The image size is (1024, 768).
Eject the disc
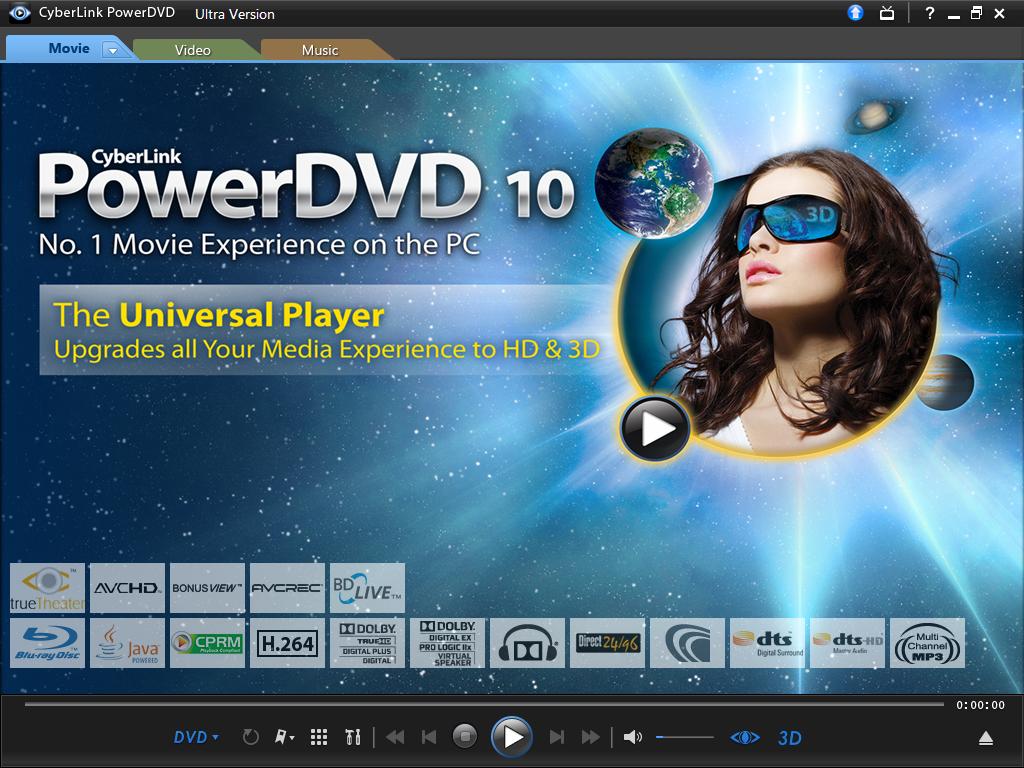click(986, 738)
